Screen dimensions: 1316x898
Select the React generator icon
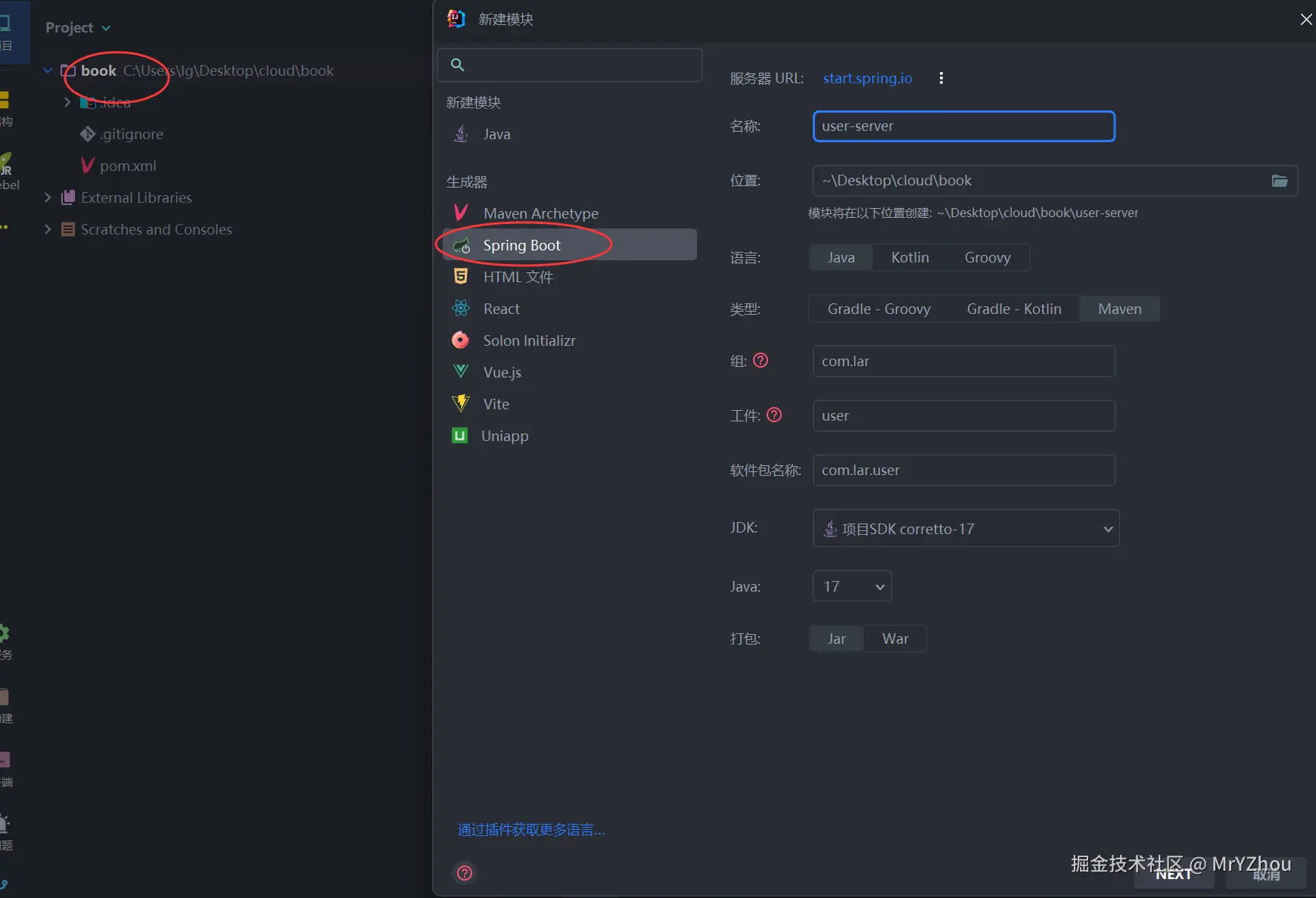(461, 308)
